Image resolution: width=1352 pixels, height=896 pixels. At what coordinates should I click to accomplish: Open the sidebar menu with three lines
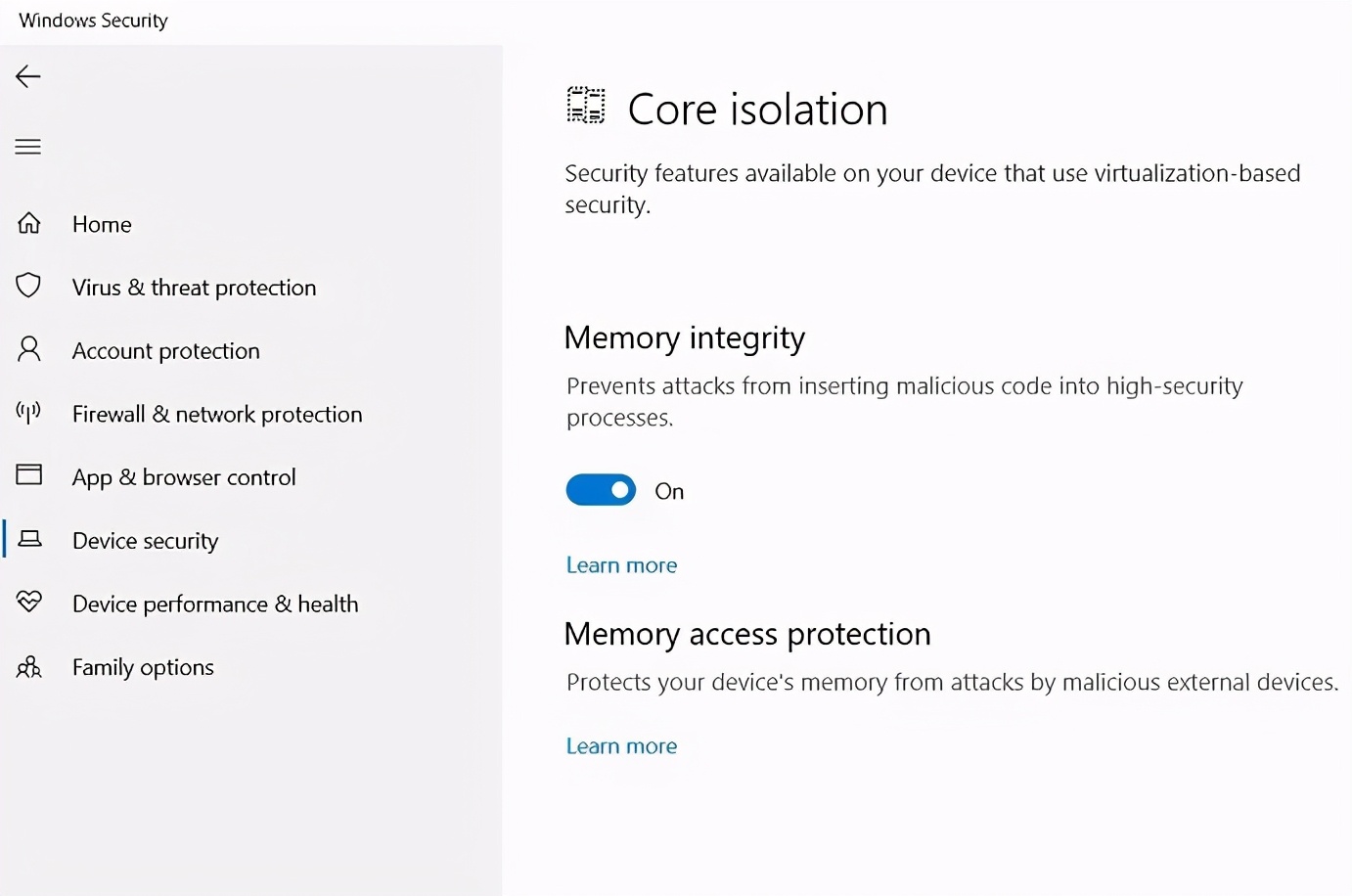27,146
